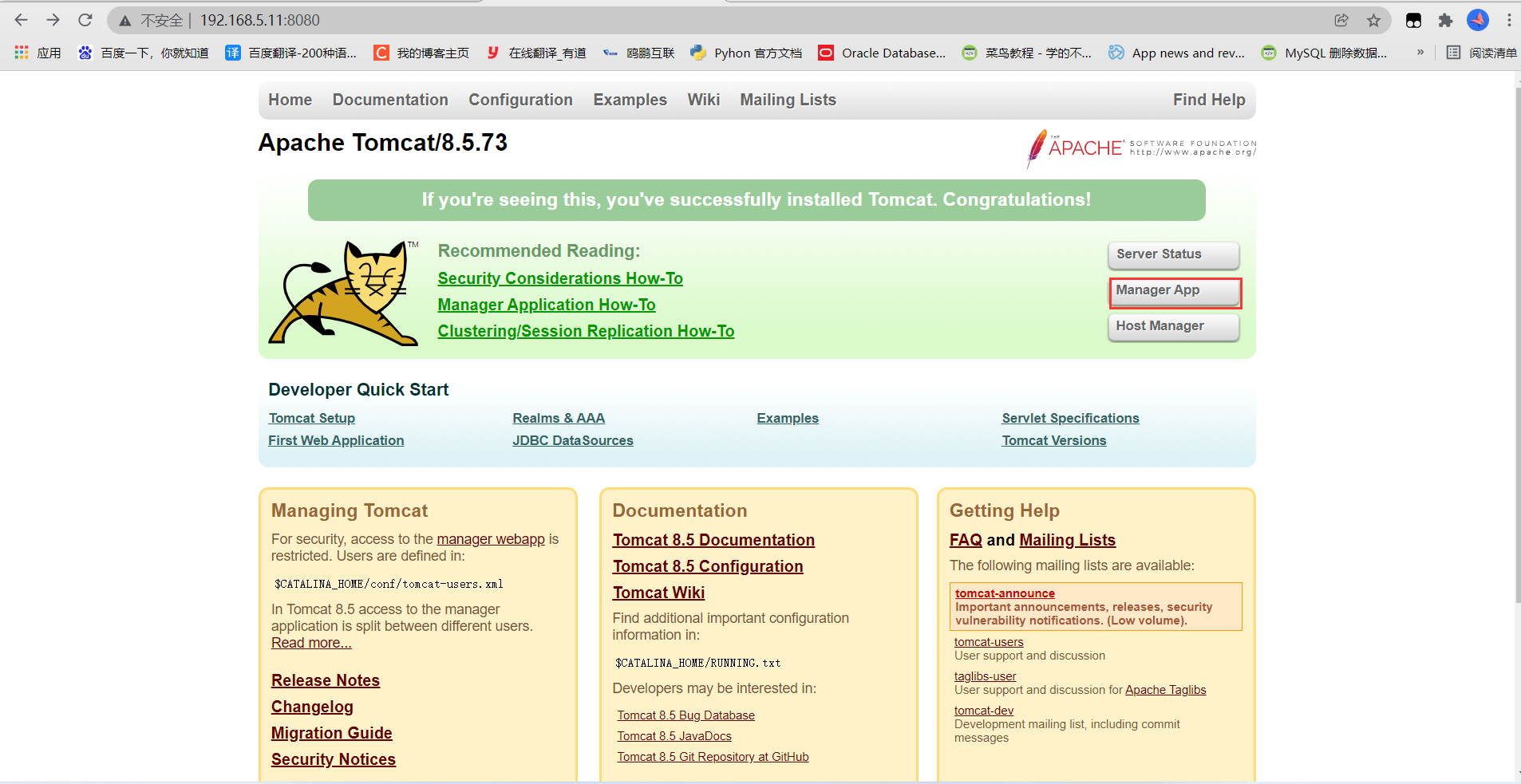
Task: Bookmark this page with the star icon
Action: tap(1373, 20)
